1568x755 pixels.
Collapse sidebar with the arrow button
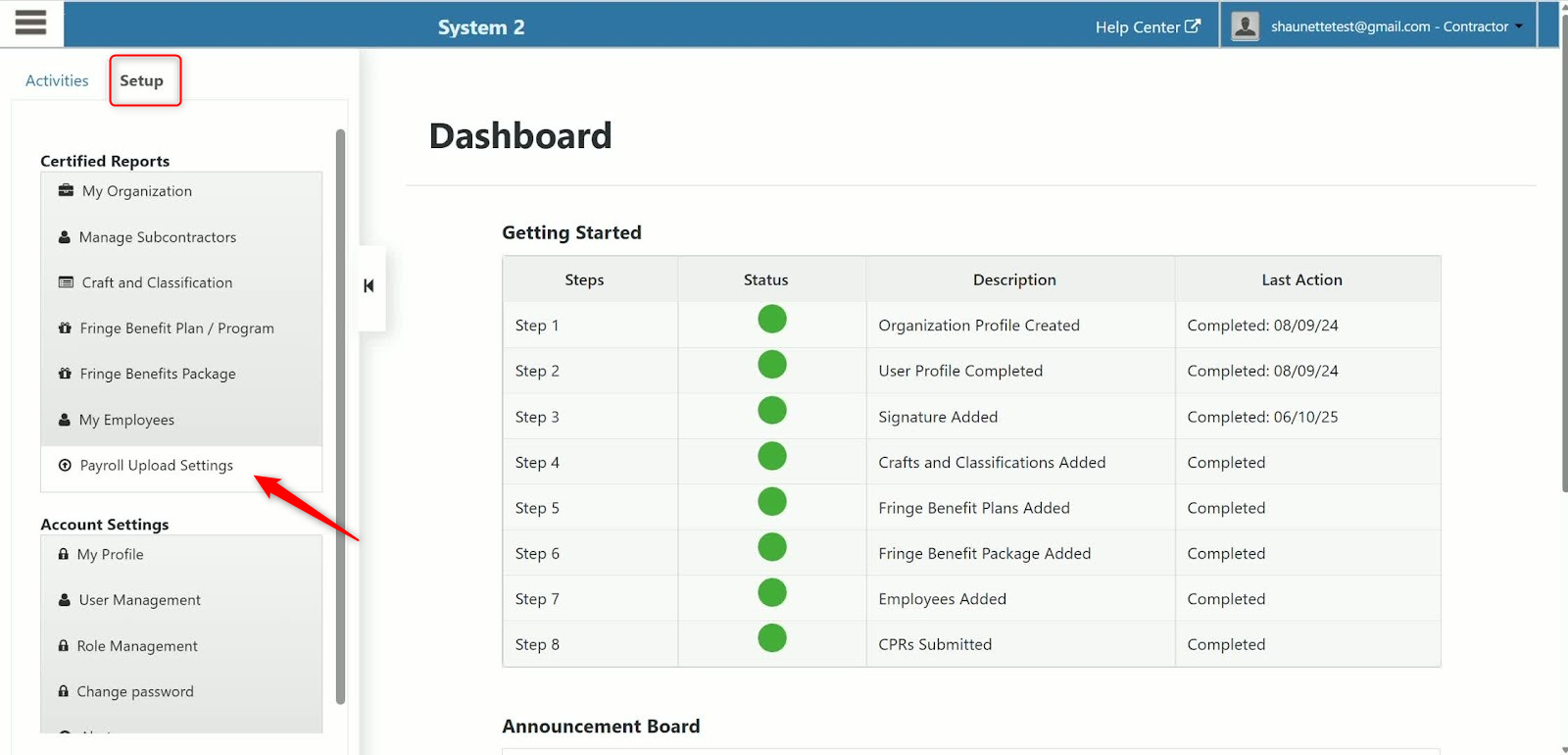click(x=368, y=286)
